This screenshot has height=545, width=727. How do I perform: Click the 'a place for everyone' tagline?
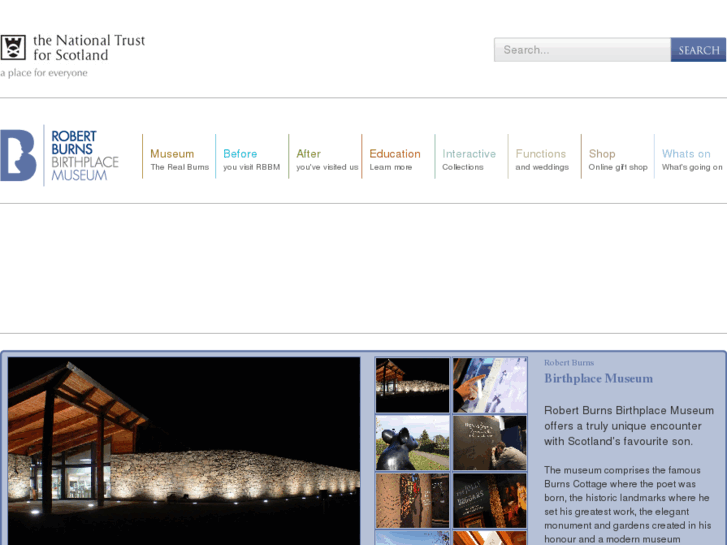(44, 73)
